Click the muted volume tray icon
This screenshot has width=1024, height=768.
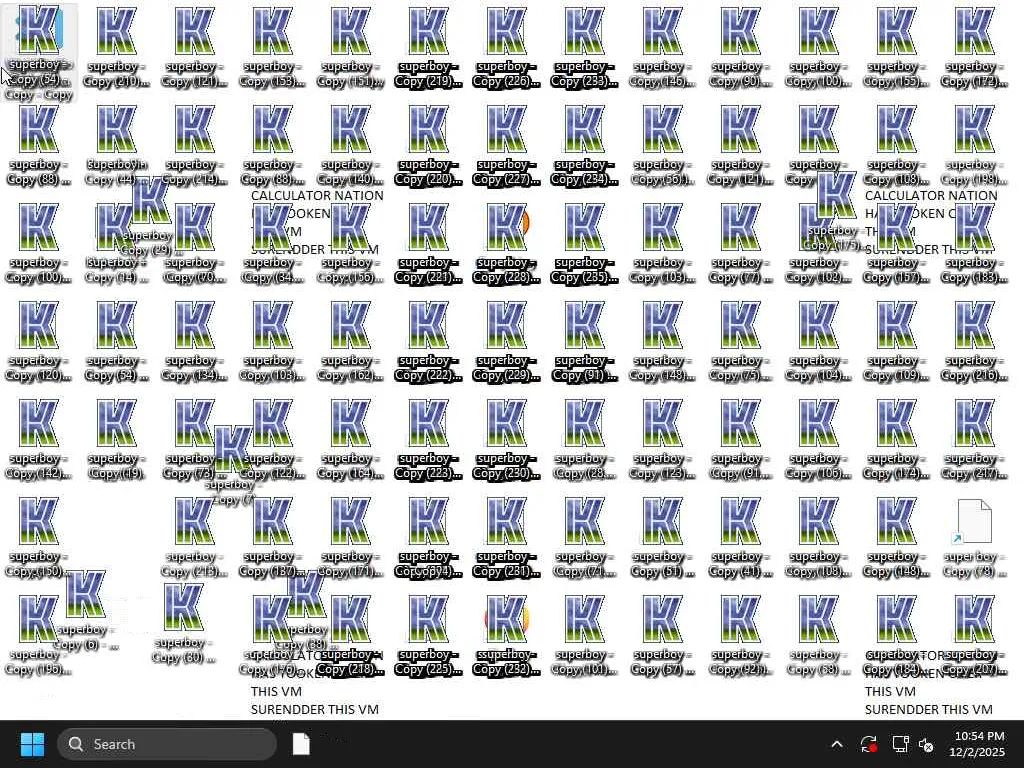(926, 744)
